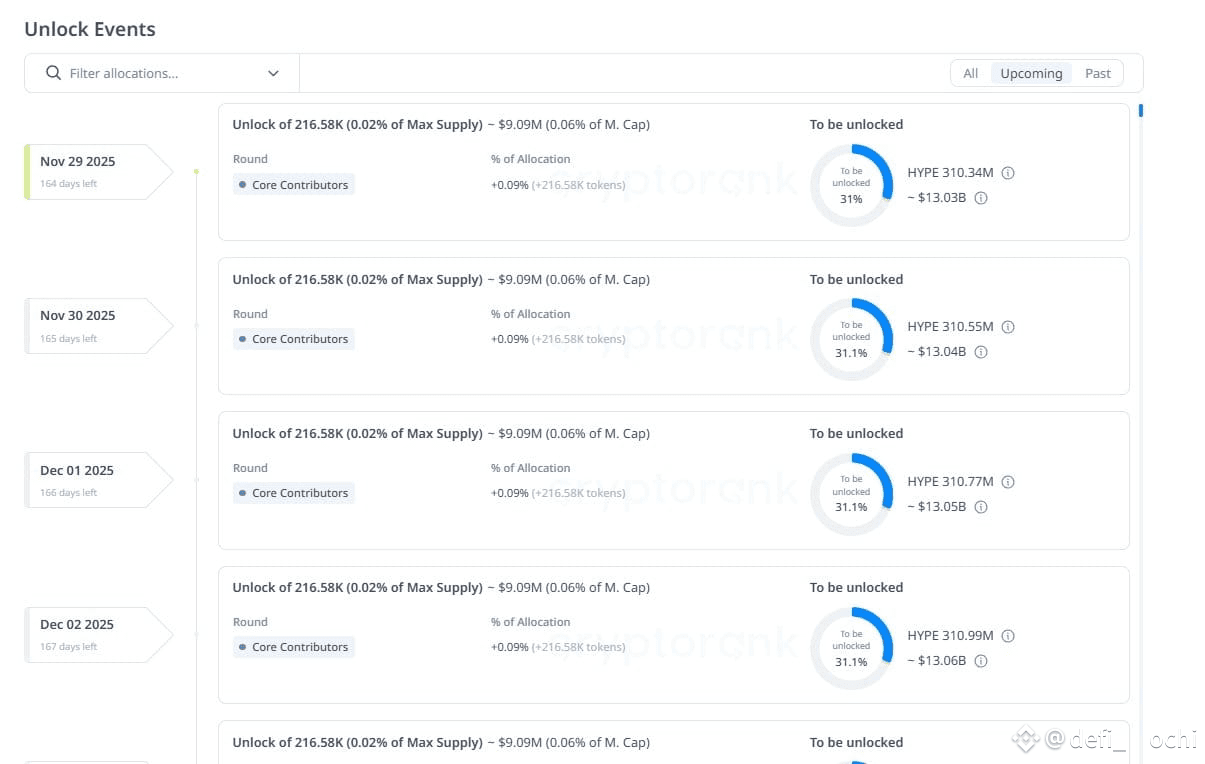
Task: Click the '~ $13.03B' value text
Action: tap(937, 198)
